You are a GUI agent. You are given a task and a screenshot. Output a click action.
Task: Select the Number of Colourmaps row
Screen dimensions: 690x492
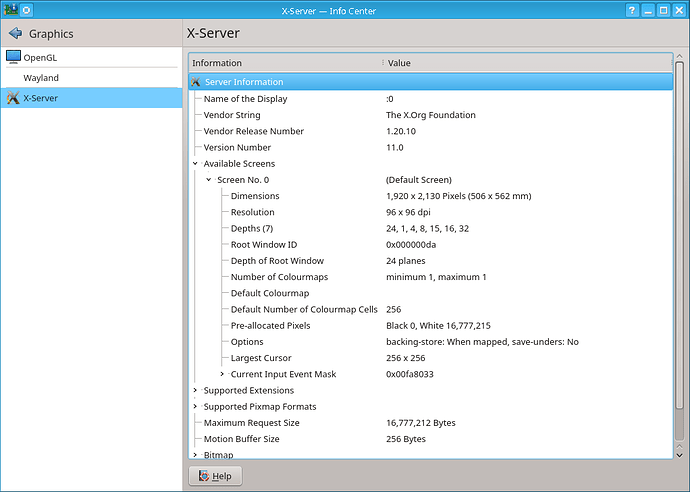[431, 277]
